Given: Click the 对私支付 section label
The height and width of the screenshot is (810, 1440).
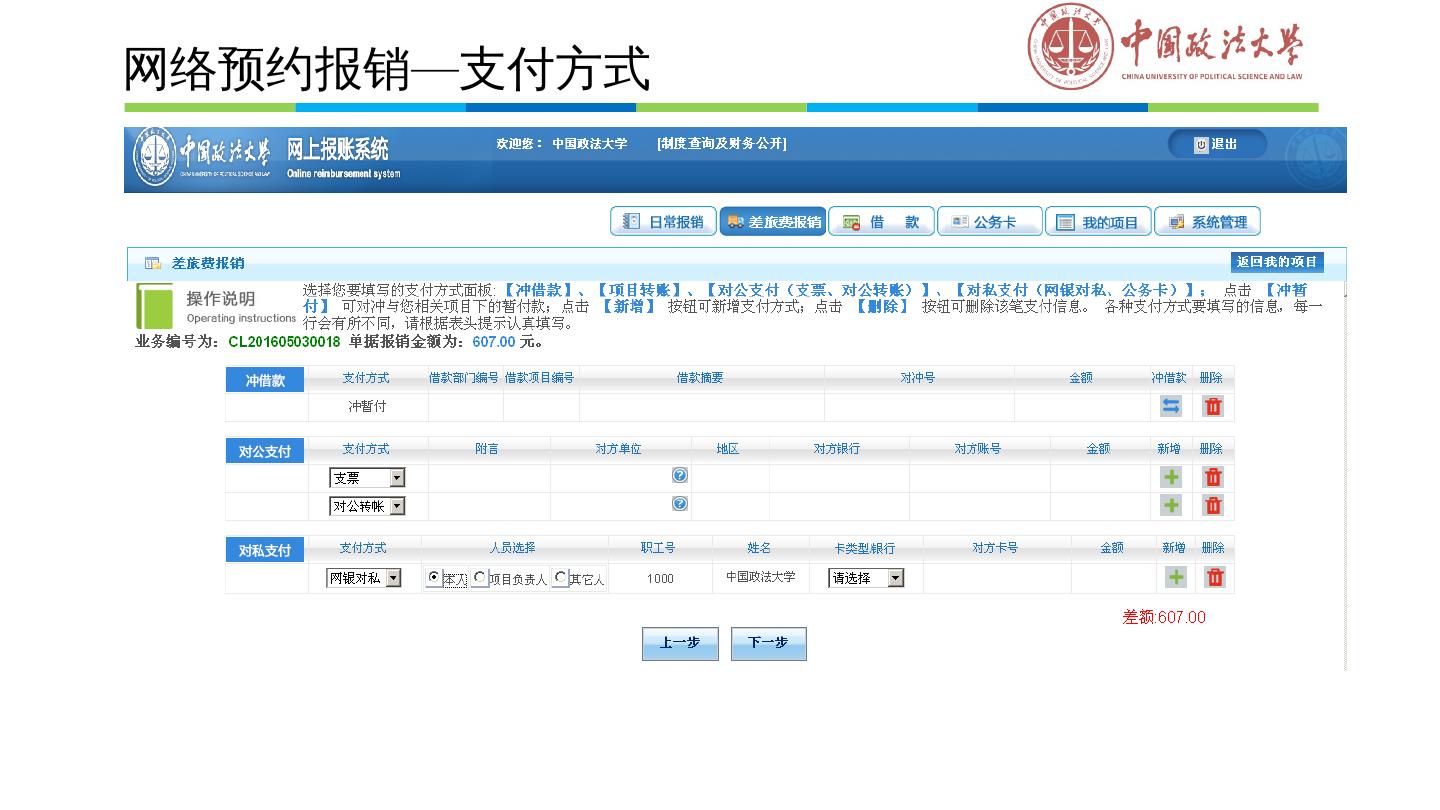Looking at the screenshot, I should click(x=265, y=550).
